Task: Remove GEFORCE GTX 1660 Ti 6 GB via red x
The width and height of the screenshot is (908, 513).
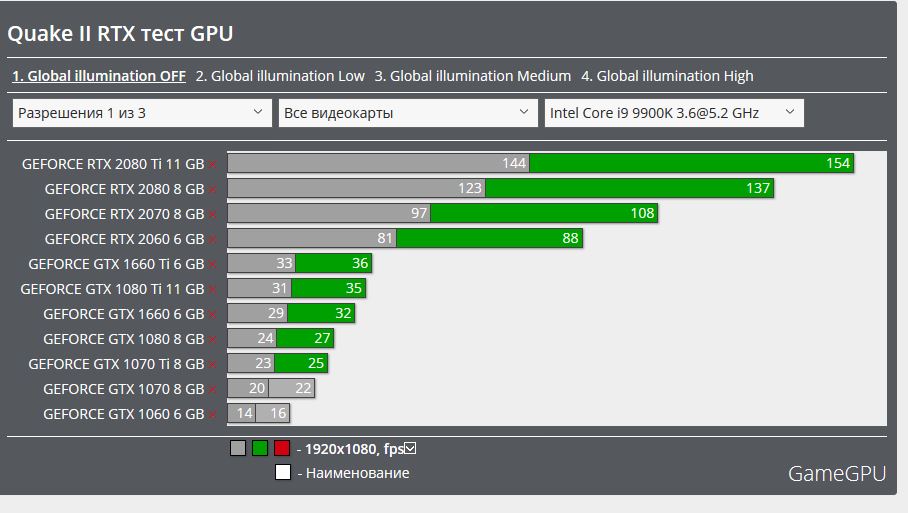Action: 213,265
